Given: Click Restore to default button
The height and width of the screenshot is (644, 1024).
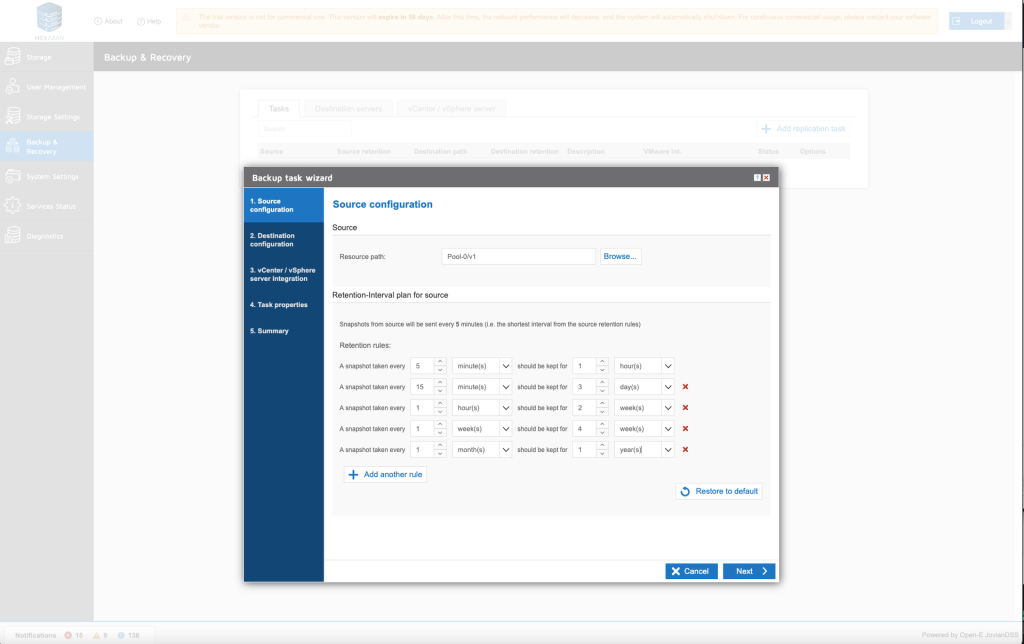Looking at the screenshot, I should click(x=719, y=492).
